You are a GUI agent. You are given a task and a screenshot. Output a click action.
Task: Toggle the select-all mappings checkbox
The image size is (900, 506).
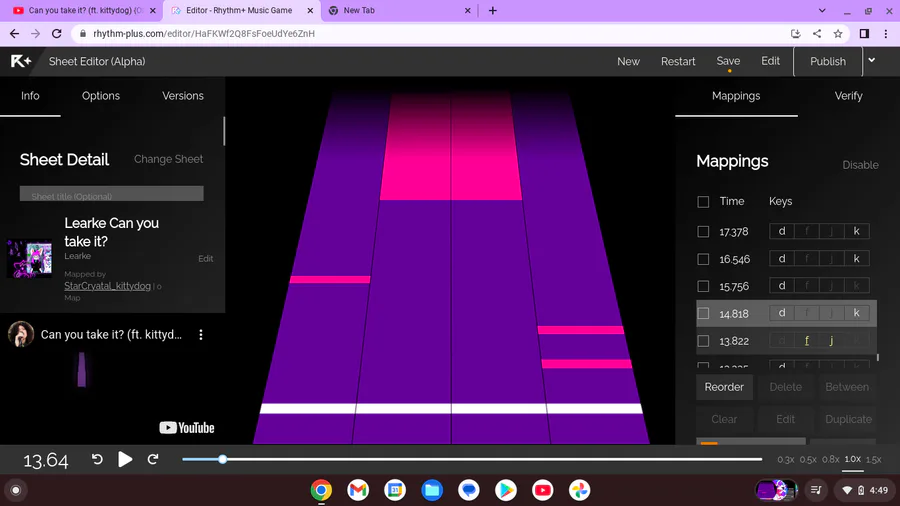tap(703, 201)
